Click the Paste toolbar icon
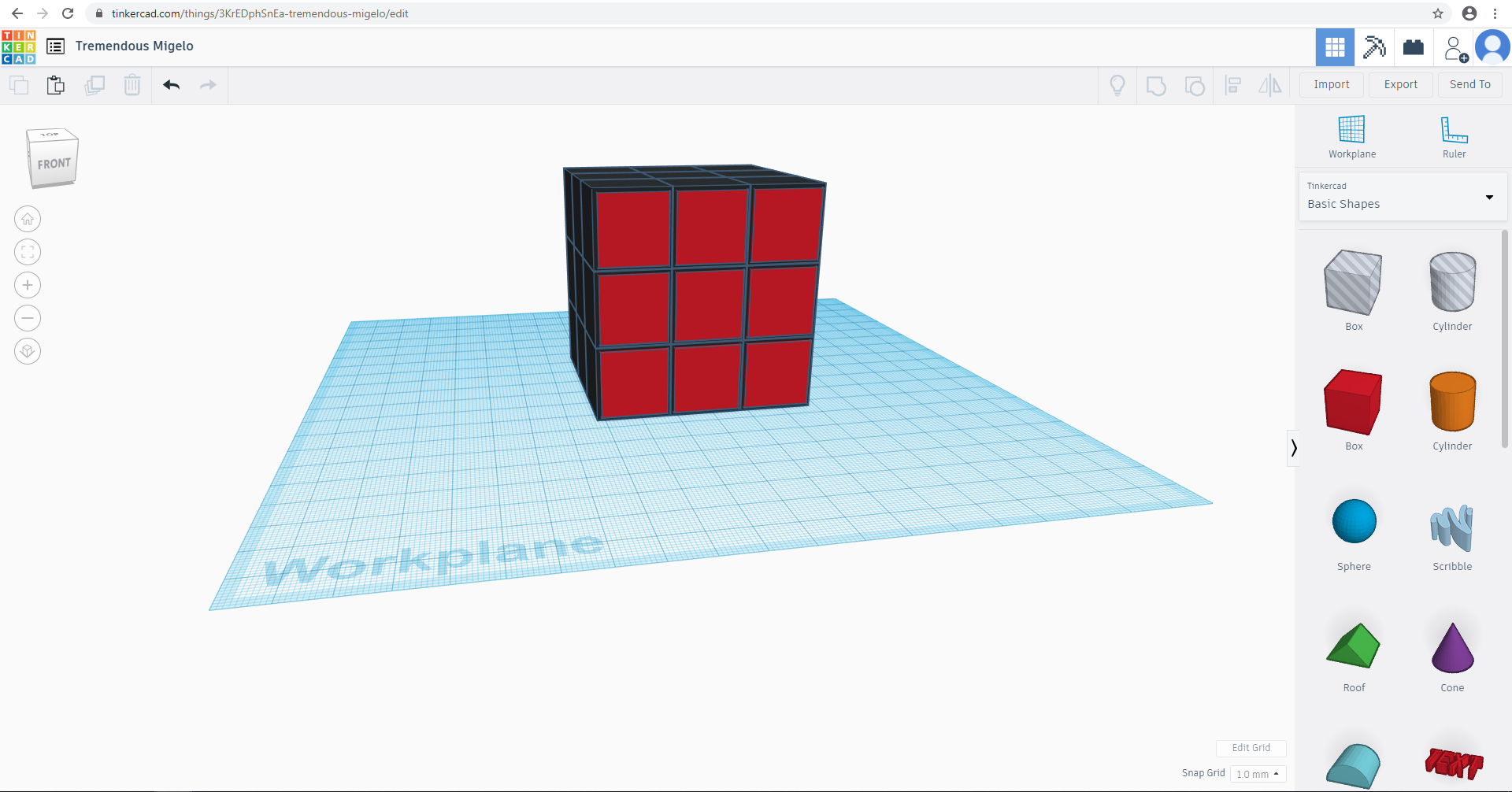 point(56,85)
